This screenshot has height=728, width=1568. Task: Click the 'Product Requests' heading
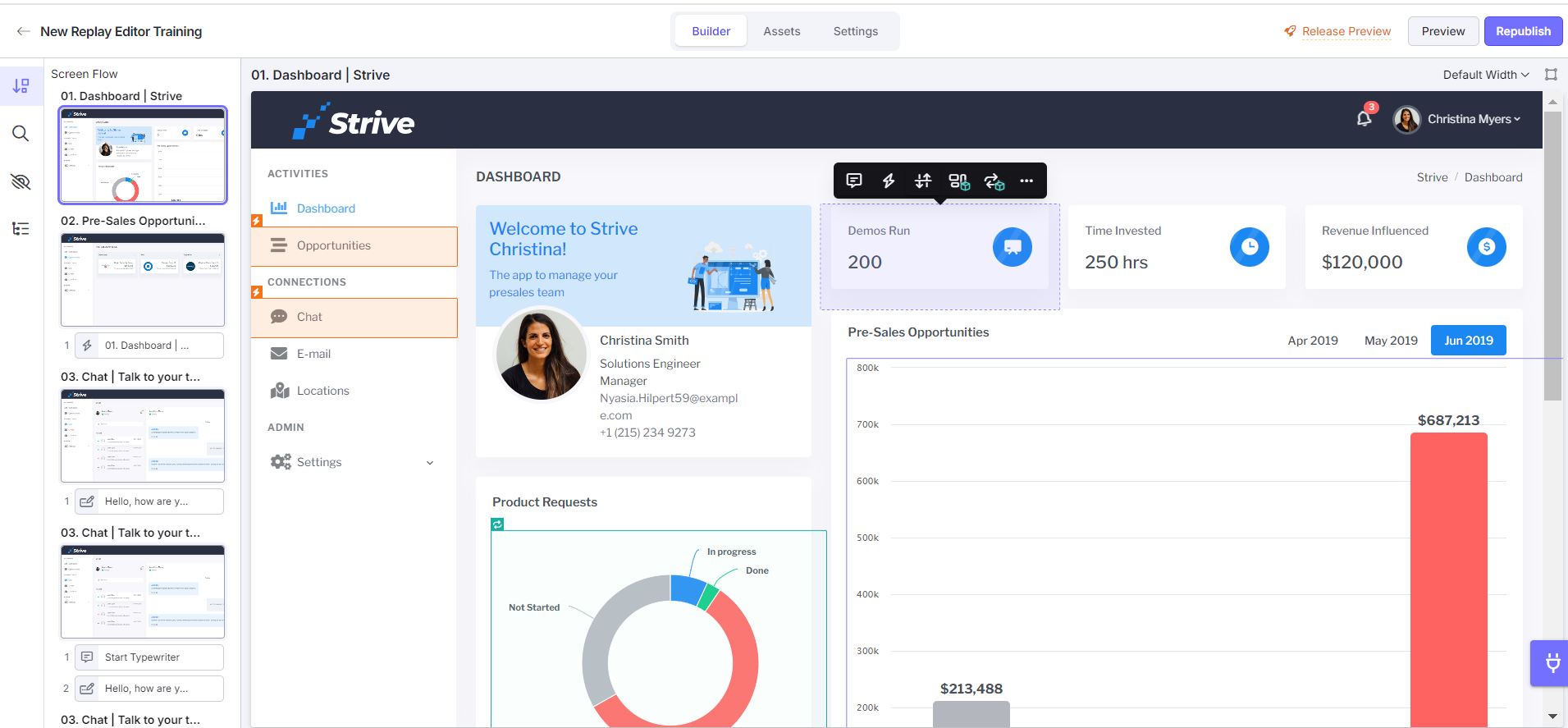[x=545, y=502]
